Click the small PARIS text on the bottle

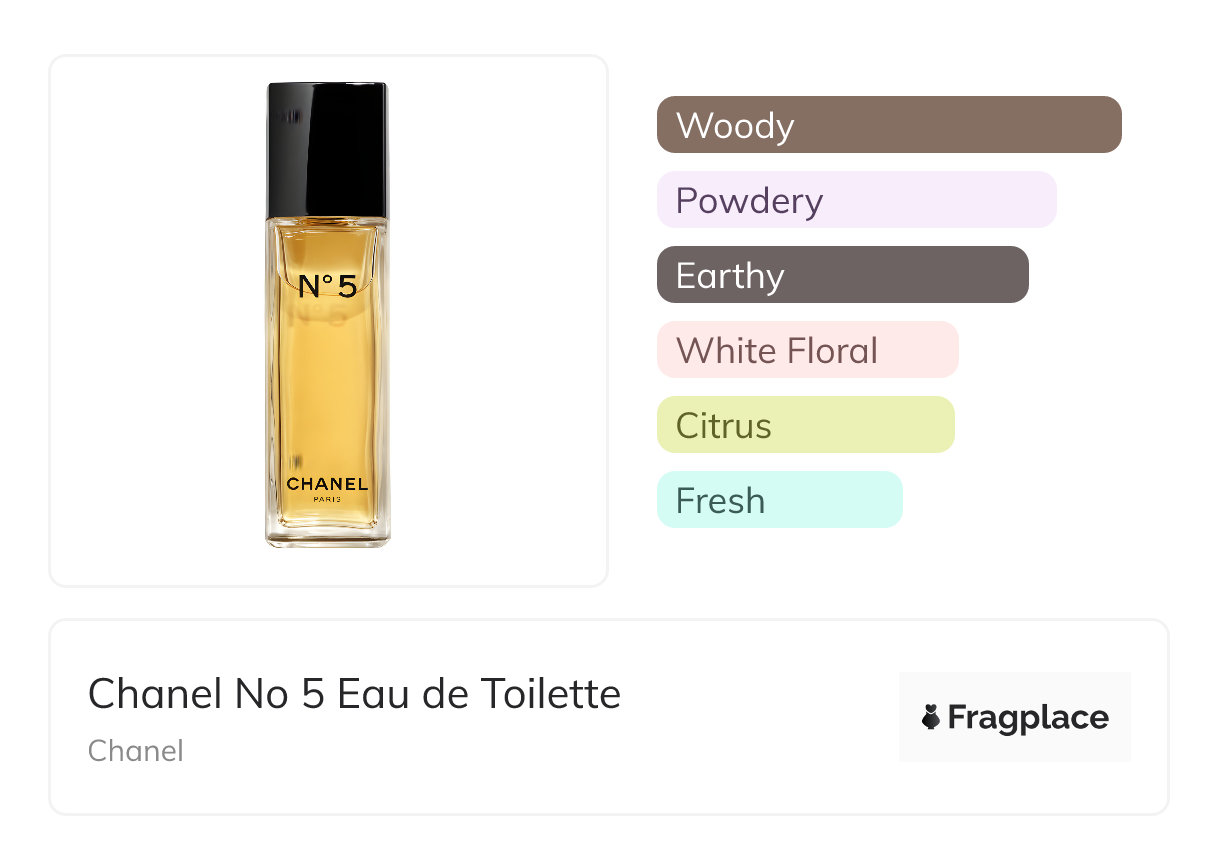[x=327, y=500]
